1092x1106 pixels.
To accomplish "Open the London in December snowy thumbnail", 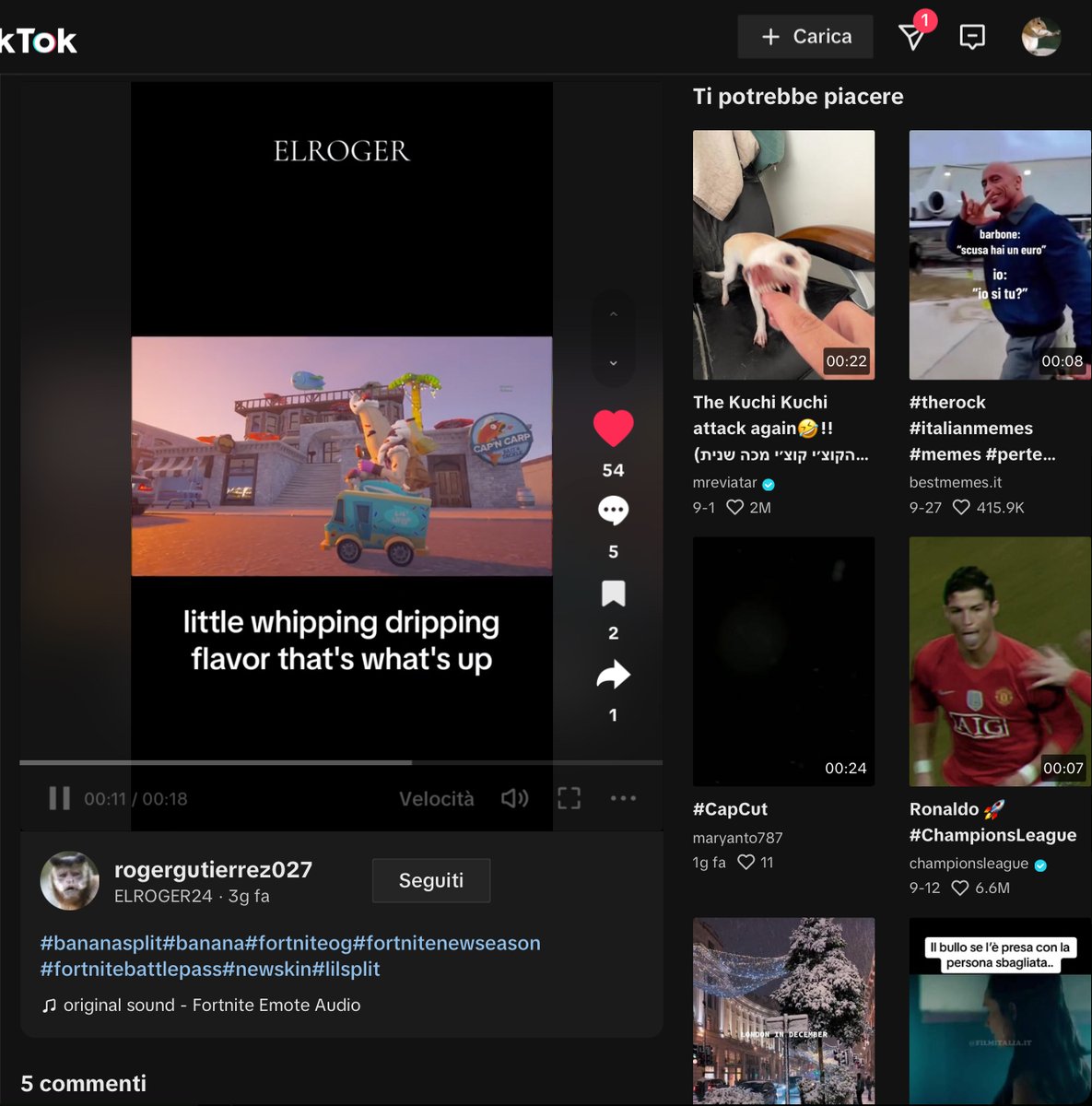I will 783,1011.
